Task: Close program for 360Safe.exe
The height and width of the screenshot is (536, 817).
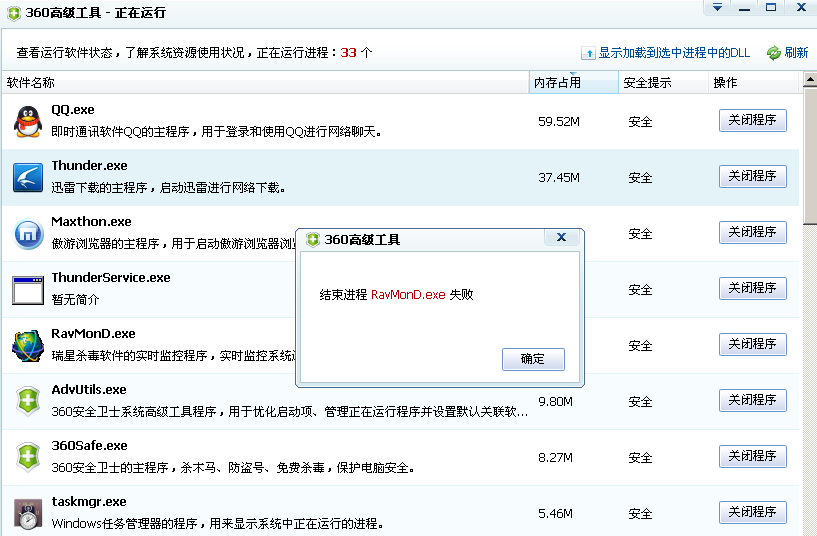Action: click(x=752, y=456)
